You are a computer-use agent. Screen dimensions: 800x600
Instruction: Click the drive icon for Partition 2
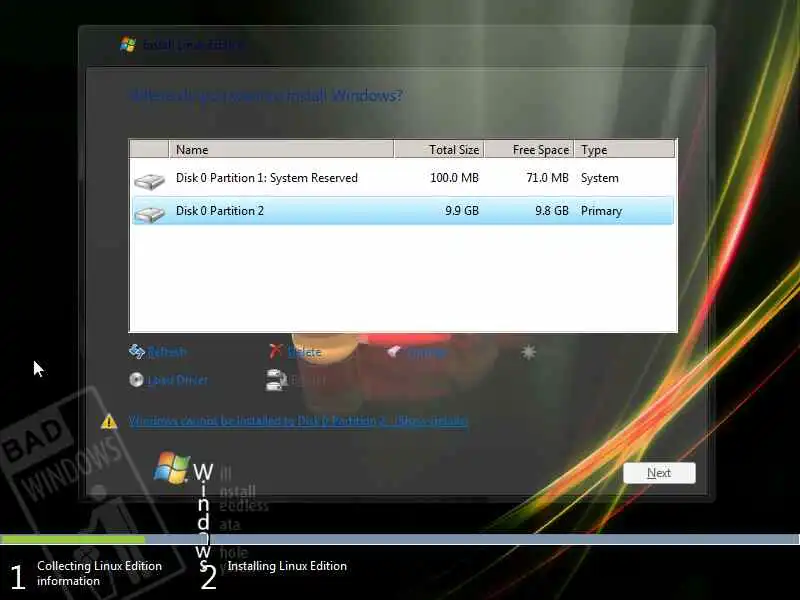tap(149, 214)
